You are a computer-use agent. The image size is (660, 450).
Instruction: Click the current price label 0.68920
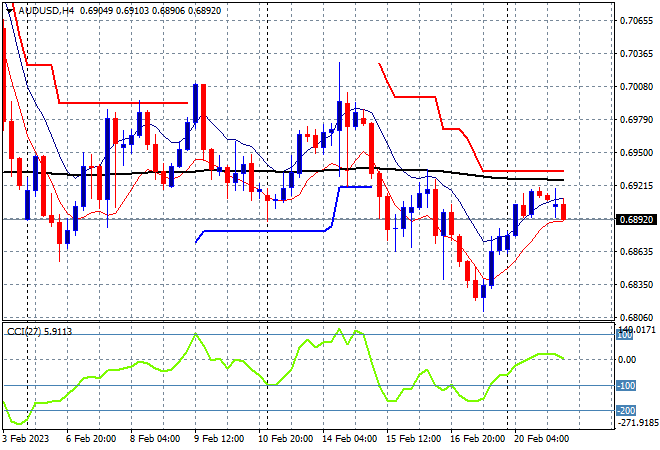click(x=636, y=219)
